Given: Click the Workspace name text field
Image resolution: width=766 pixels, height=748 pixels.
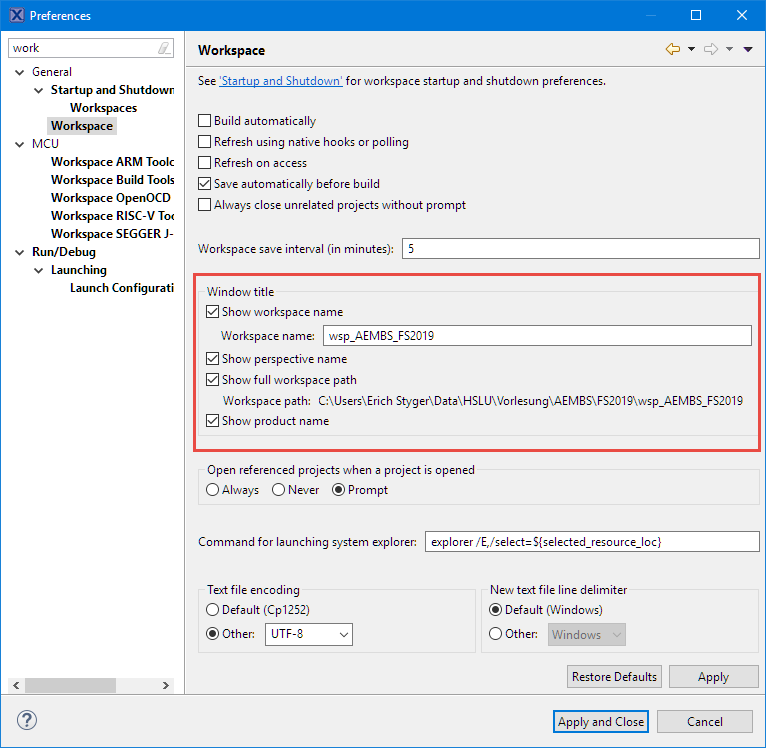Looking at the screenshot, I should click(x=536, y=336).
